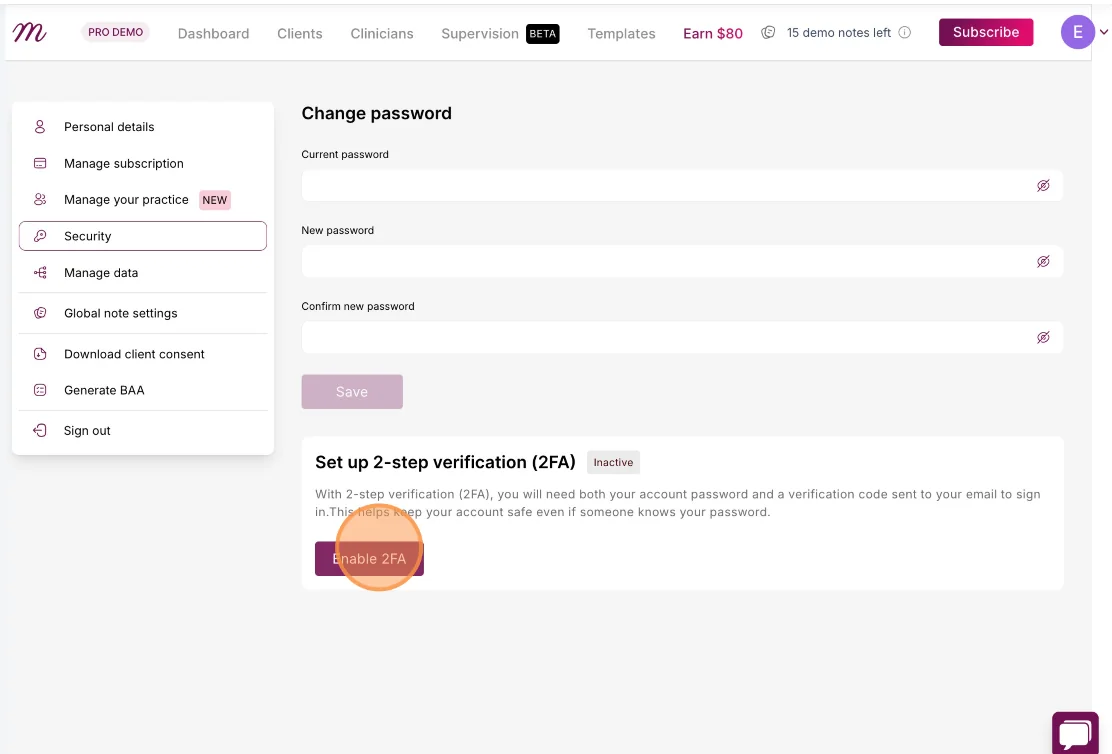Click the Earn $80 link
1112x754 pixels.
pyautogui.click(x=713, y=33)
